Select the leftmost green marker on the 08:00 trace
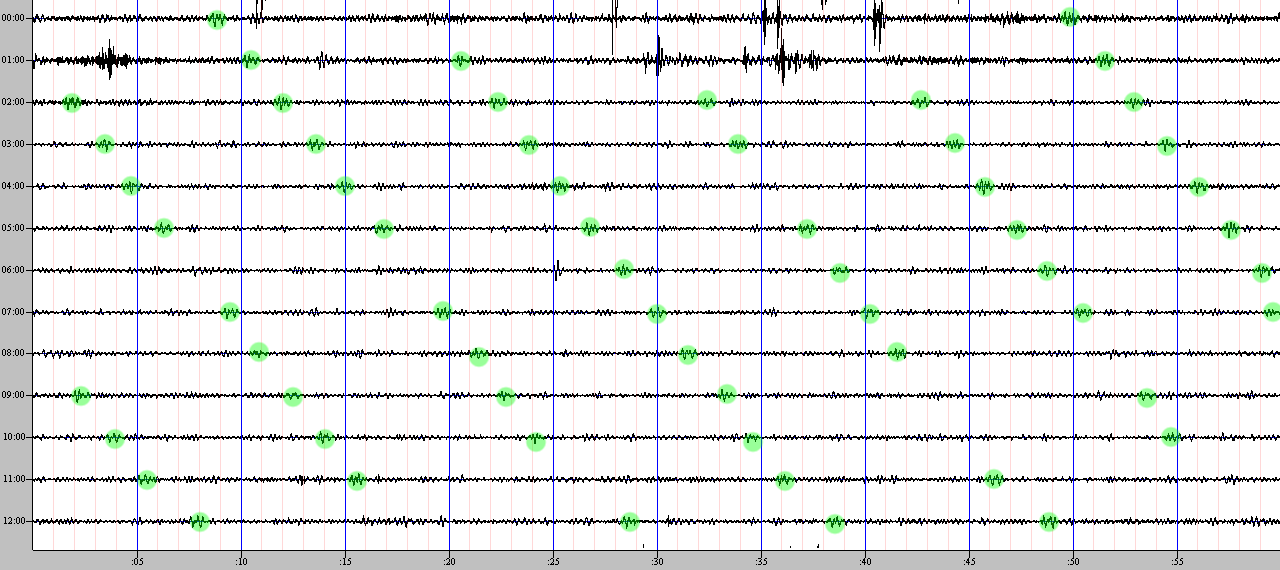Viewport: 1280px width, 570px height. pyautogui.click(x=259, y=352)
